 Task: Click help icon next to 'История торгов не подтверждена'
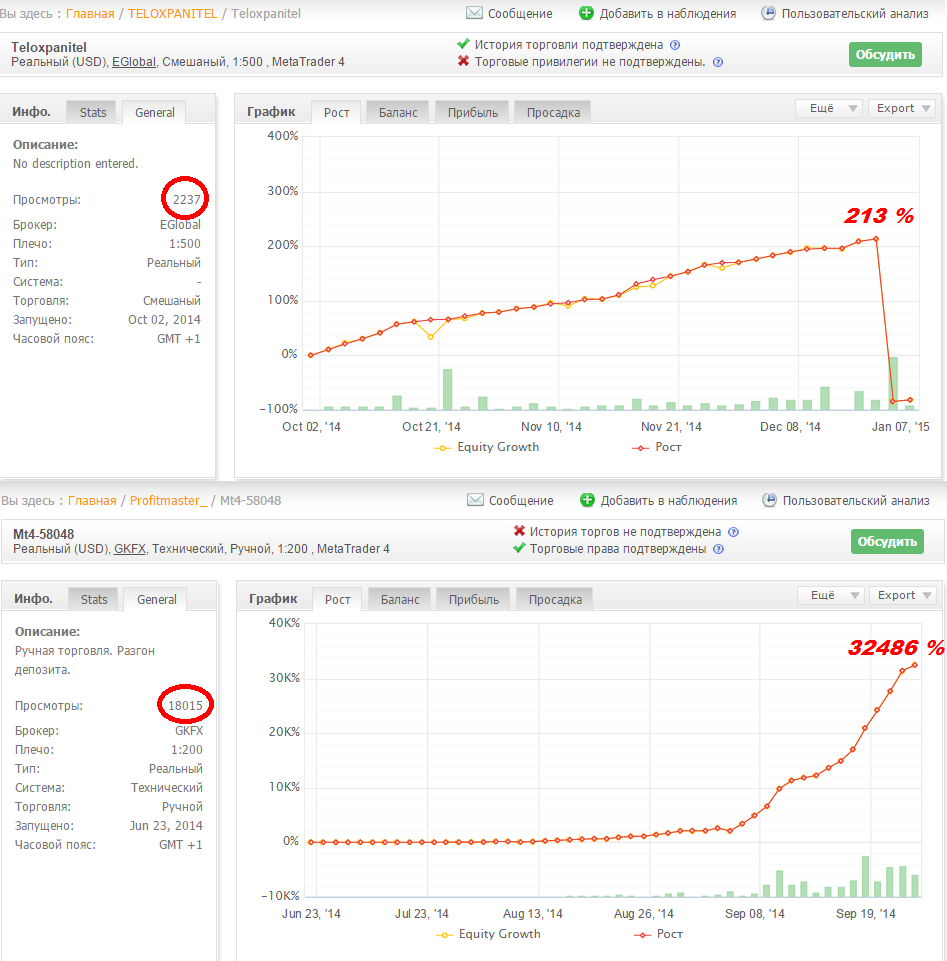pyautogui.click(x=733, y=532)
